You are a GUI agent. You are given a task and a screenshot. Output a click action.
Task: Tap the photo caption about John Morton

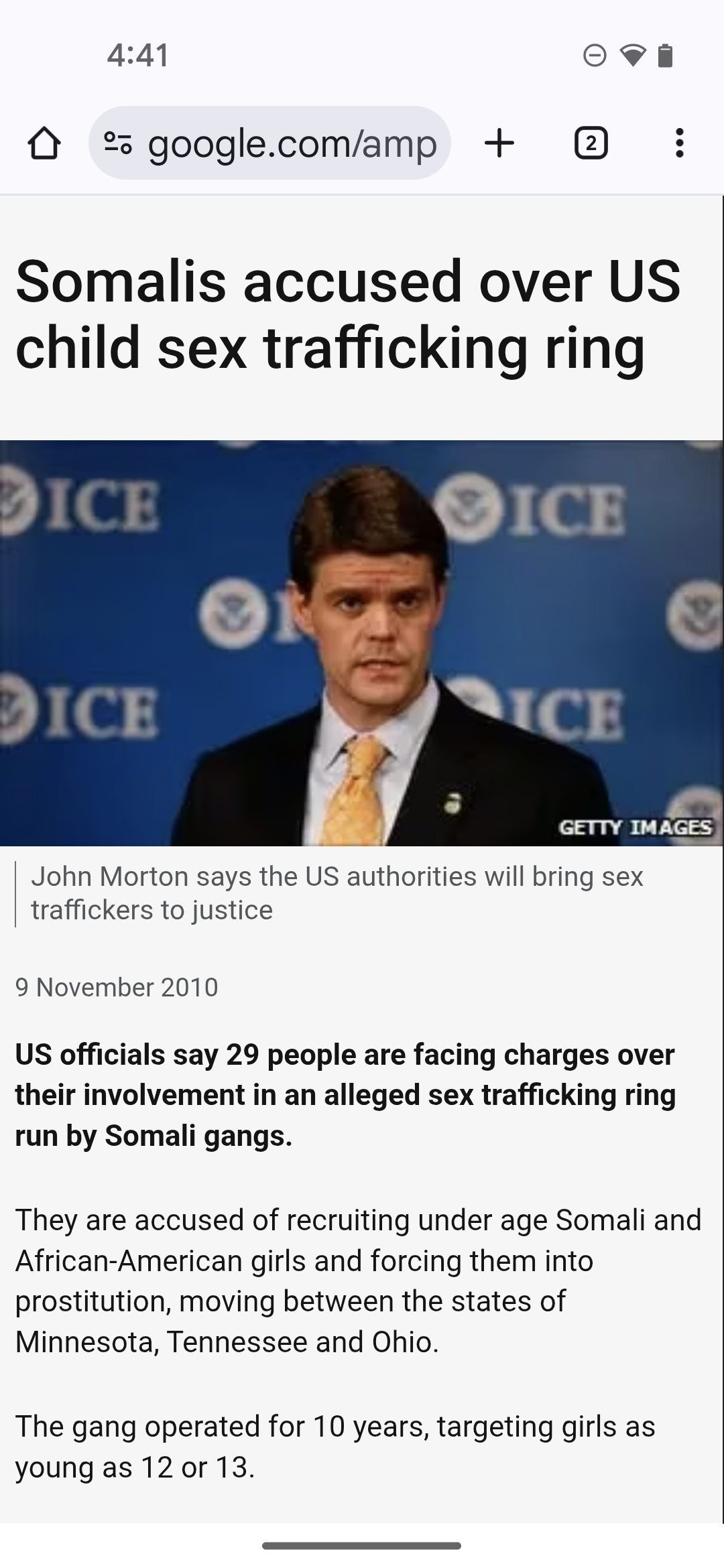coord(337,893)
